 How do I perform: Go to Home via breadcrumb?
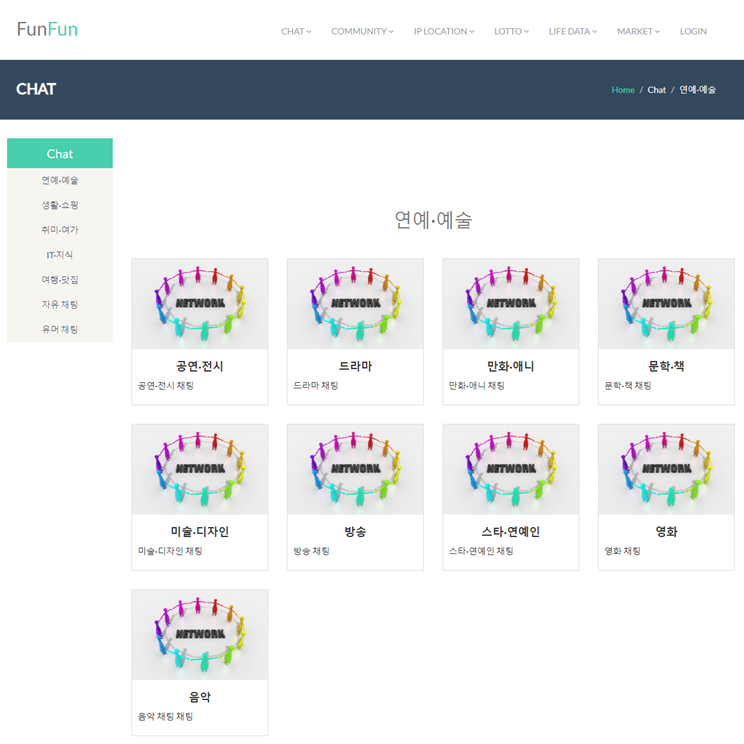[623, 90]
